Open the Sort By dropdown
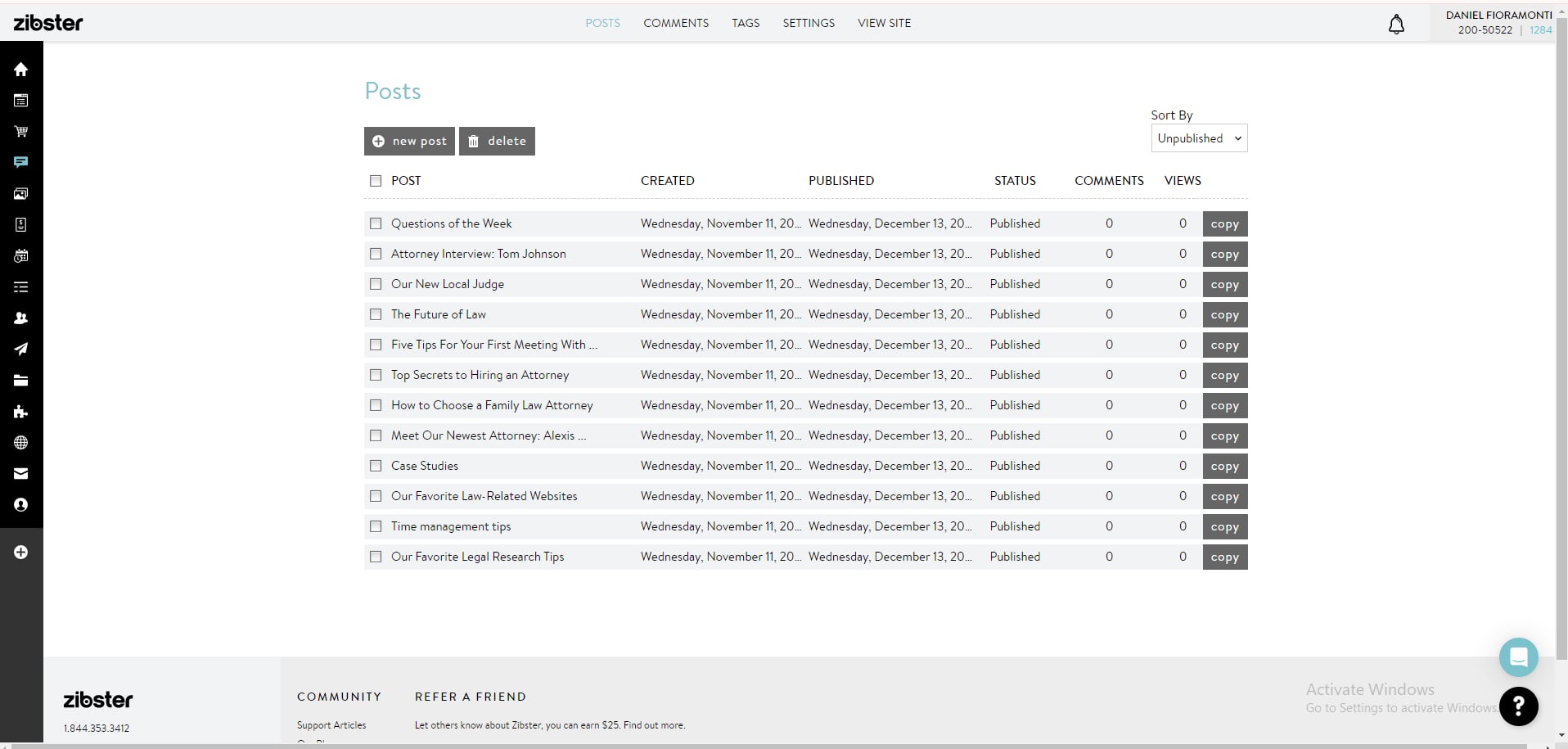 [x=1199, y=138]
